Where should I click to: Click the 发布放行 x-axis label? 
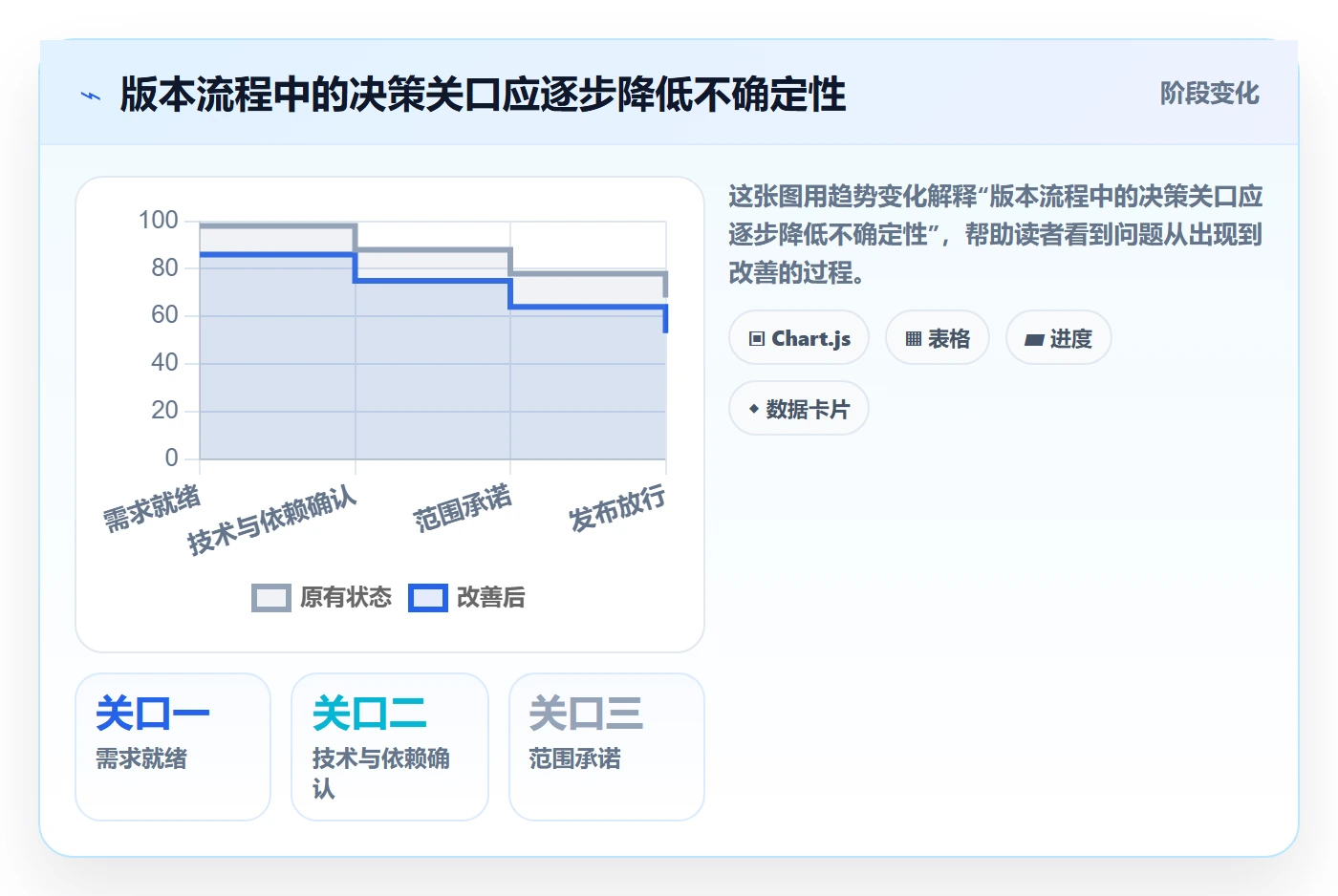[617, 507]
